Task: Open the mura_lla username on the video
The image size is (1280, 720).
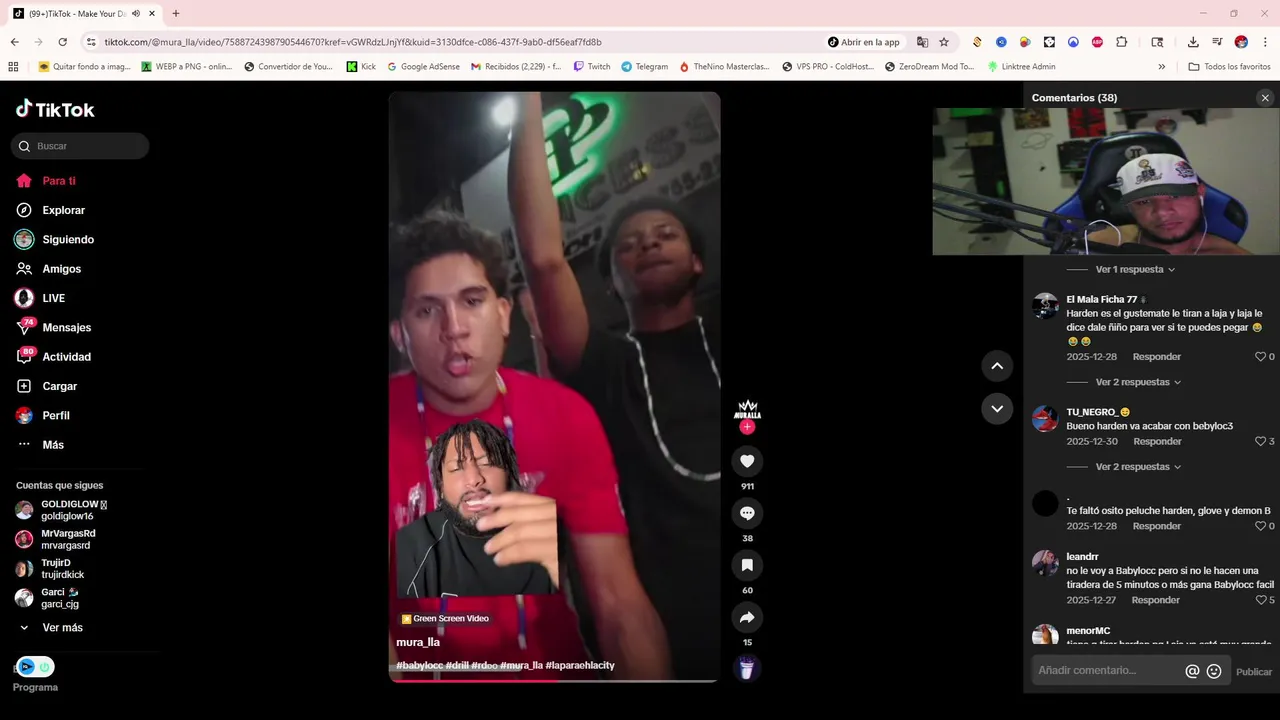Action: coord(418,642)
